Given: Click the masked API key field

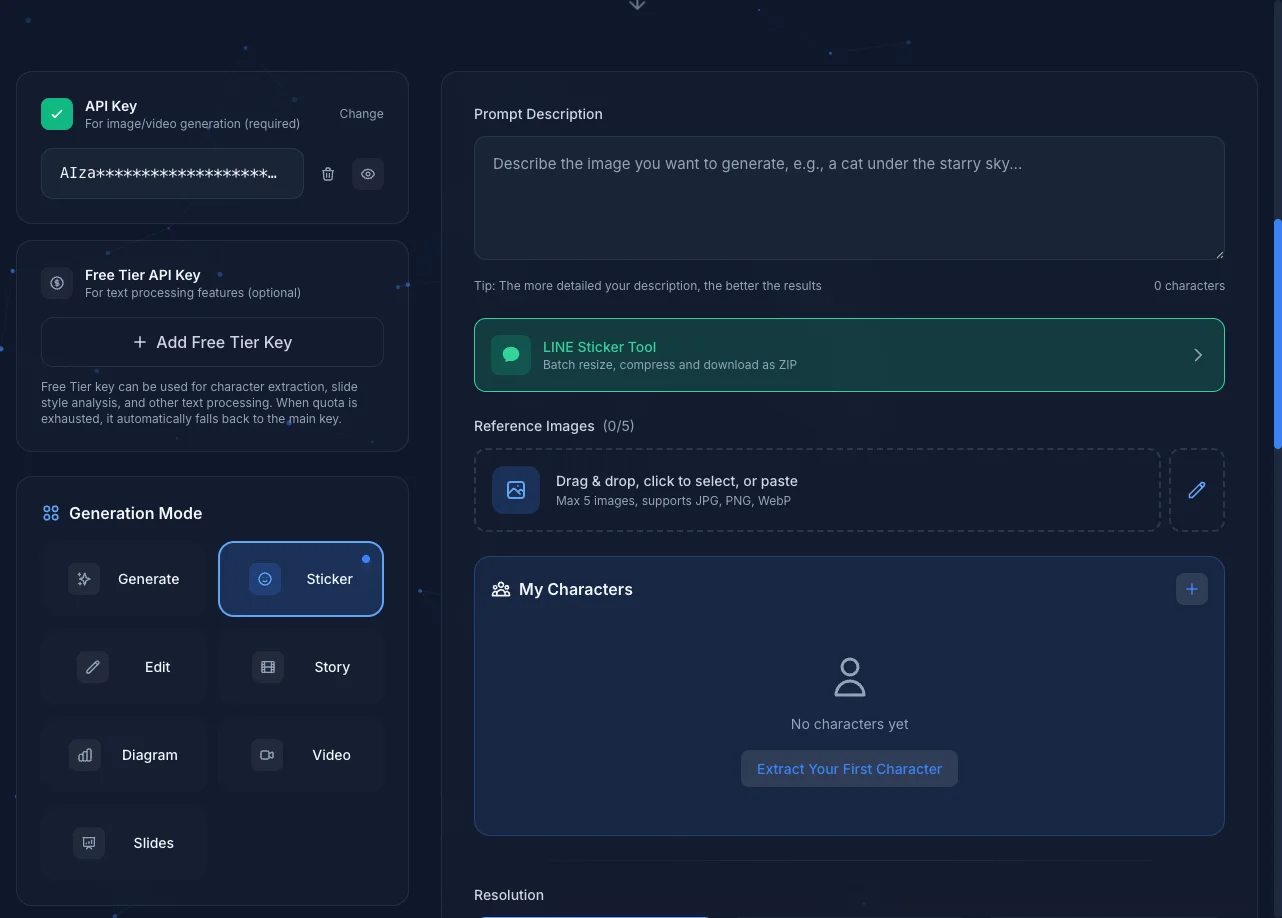Looking at the screenshot, I should [x=172, y=174].
